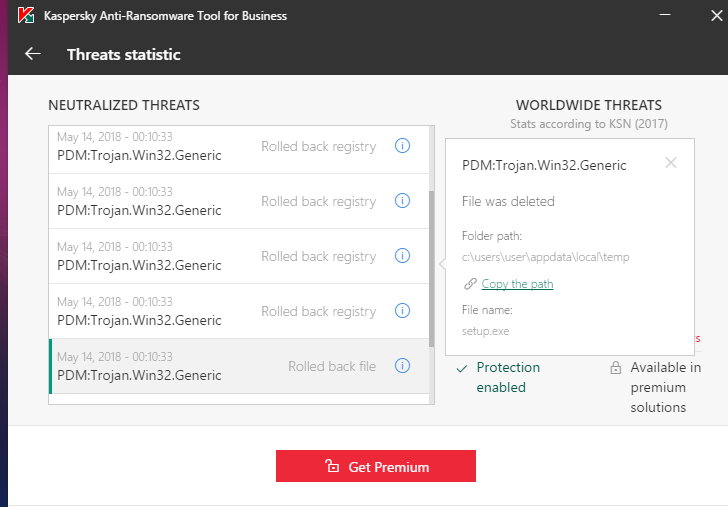Image resolution: width=728 pixels, height=507 pixels.
Task: Open info for the second Rolled back registry entry
Action: pyautogui.click(x=402, y=201)
